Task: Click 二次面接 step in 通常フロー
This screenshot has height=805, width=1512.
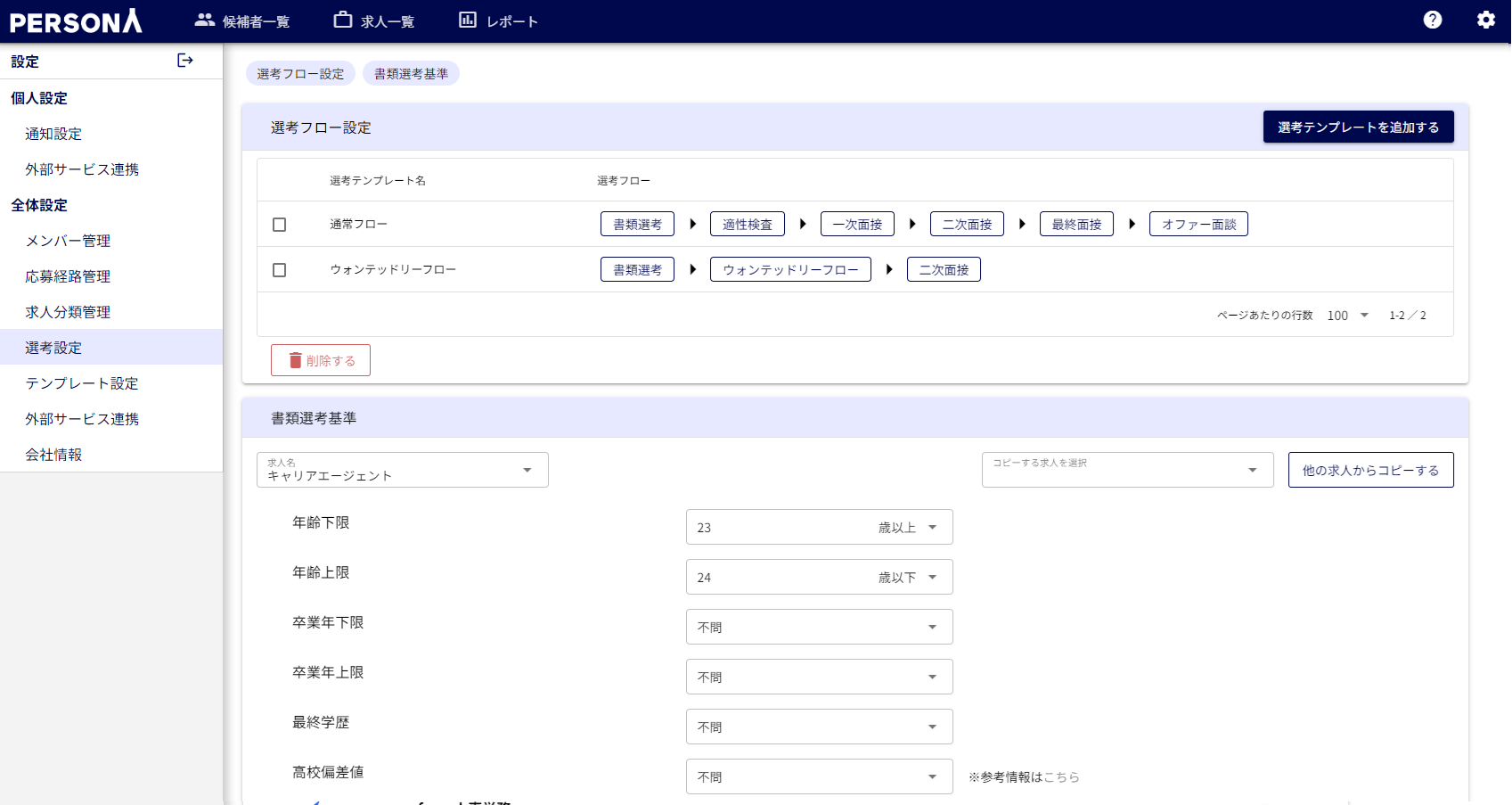Action: 967,224
